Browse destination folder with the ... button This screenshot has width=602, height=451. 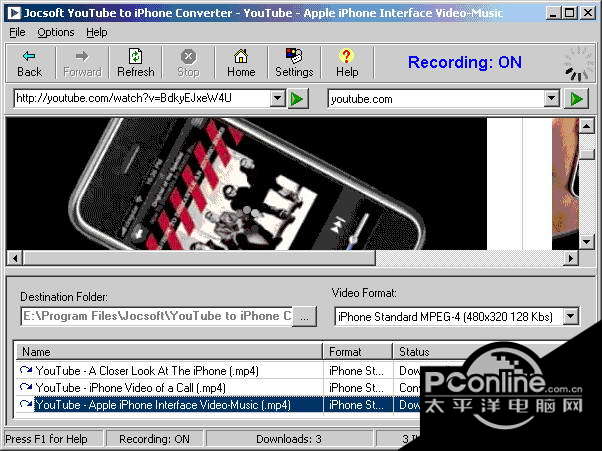(x=304, y=317)
